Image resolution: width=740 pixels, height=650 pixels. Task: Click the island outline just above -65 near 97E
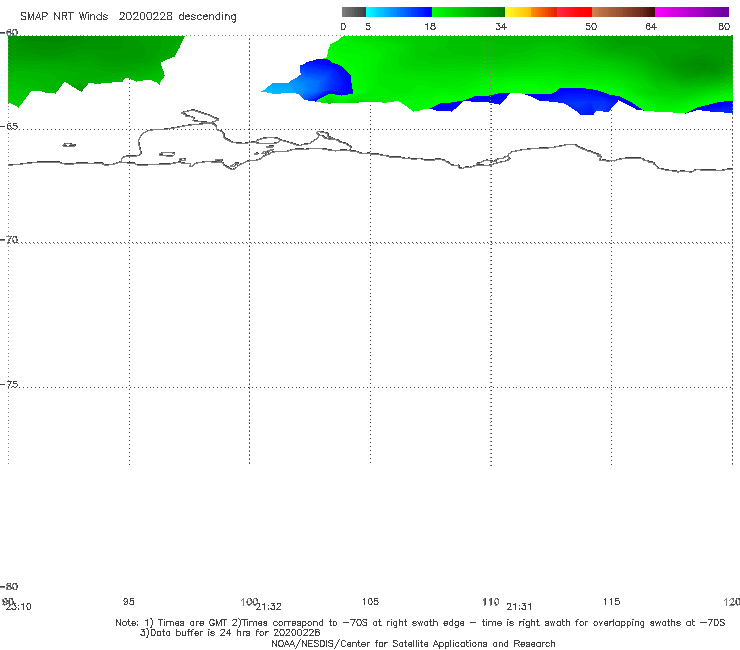click(200, 115)
